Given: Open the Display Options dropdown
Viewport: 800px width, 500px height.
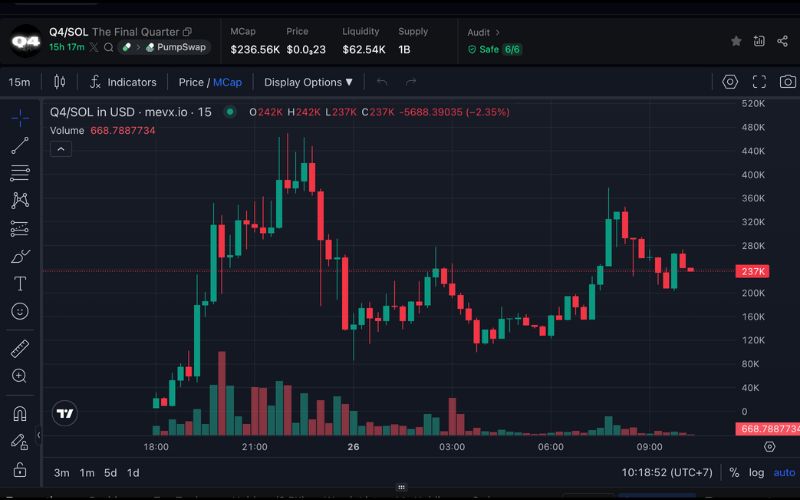Looking at the screenshot, I should [308, 82].
